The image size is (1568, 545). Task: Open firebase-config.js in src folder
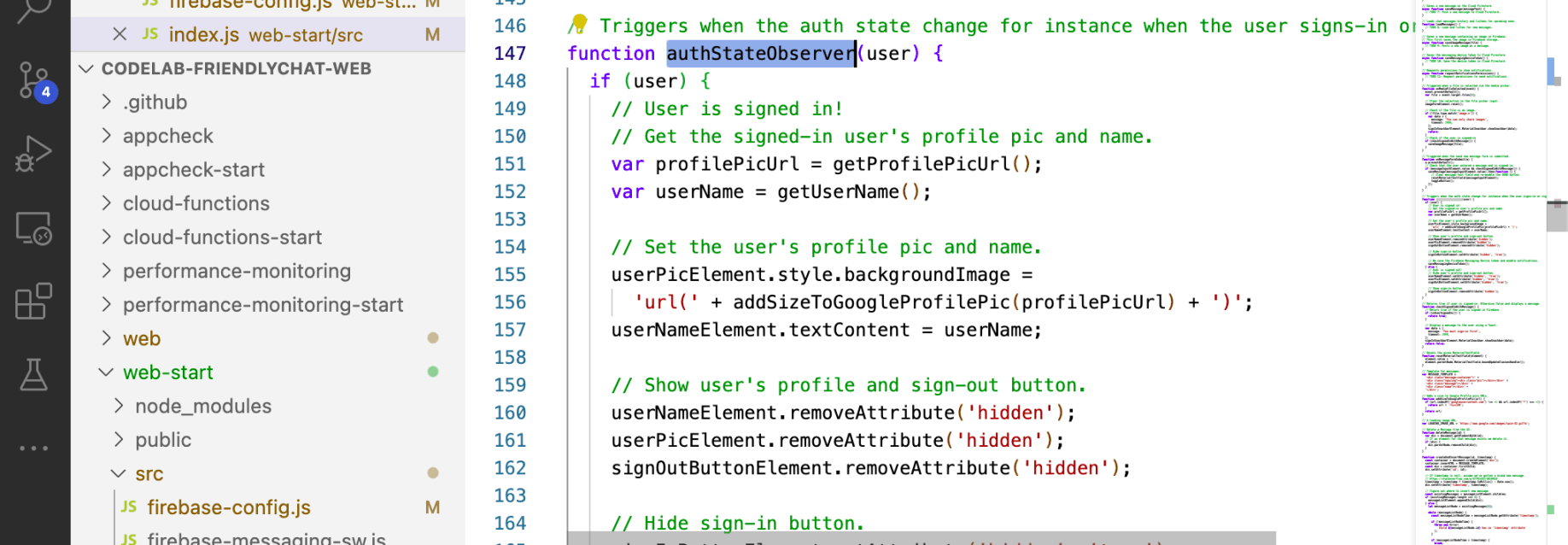click(x=268, y=507)
